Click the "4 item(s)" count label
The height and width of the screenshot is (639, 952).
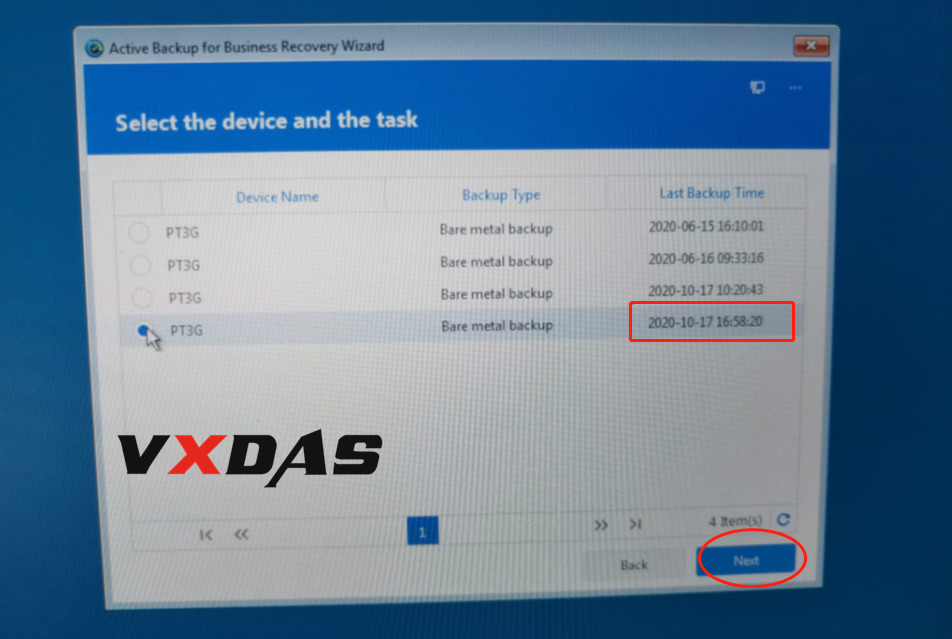735,521
